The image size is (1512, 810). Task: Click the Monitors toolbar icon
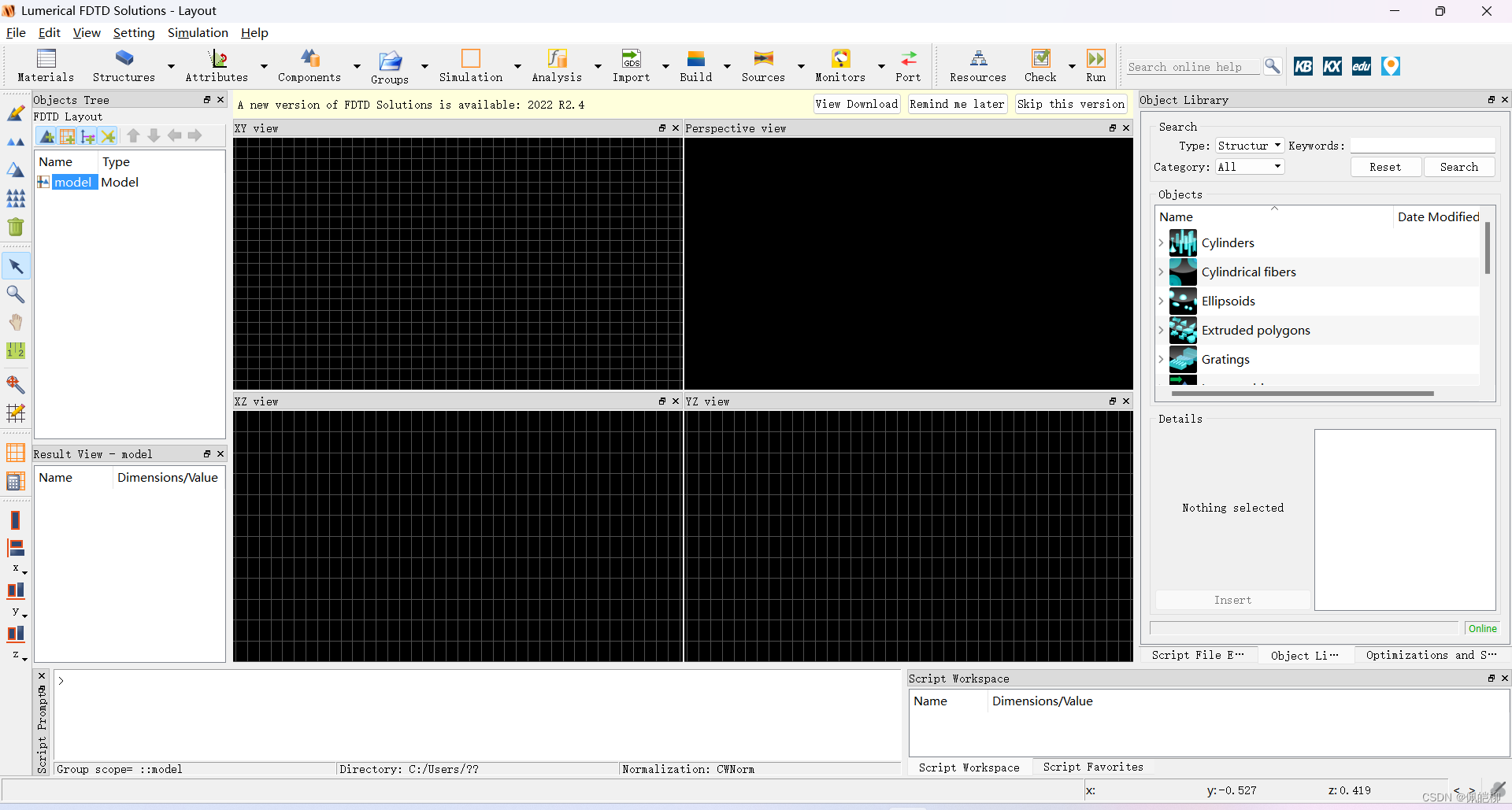pyautogui.click(x=841, y=58)
